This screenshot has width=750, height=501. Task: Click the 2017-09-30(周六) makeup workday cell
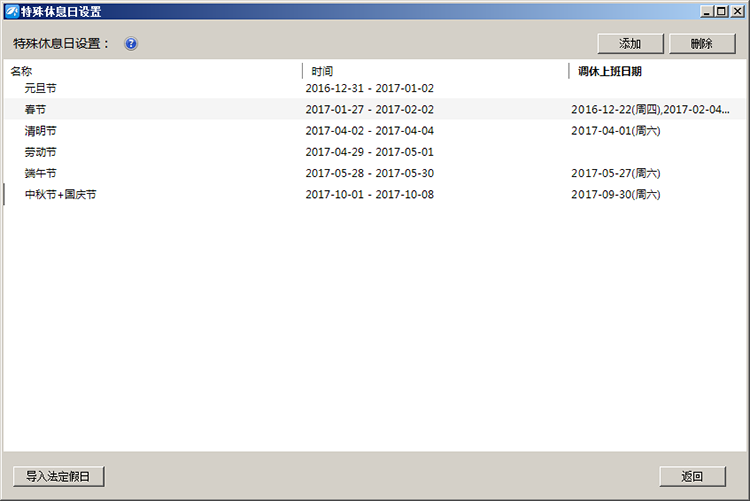[x=615, y=194]
